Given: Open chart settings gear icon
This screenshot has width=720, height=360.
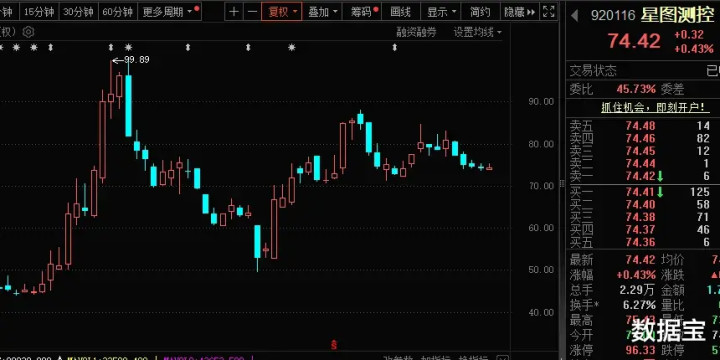Looking at the screenshot, I should pos(28,32).
